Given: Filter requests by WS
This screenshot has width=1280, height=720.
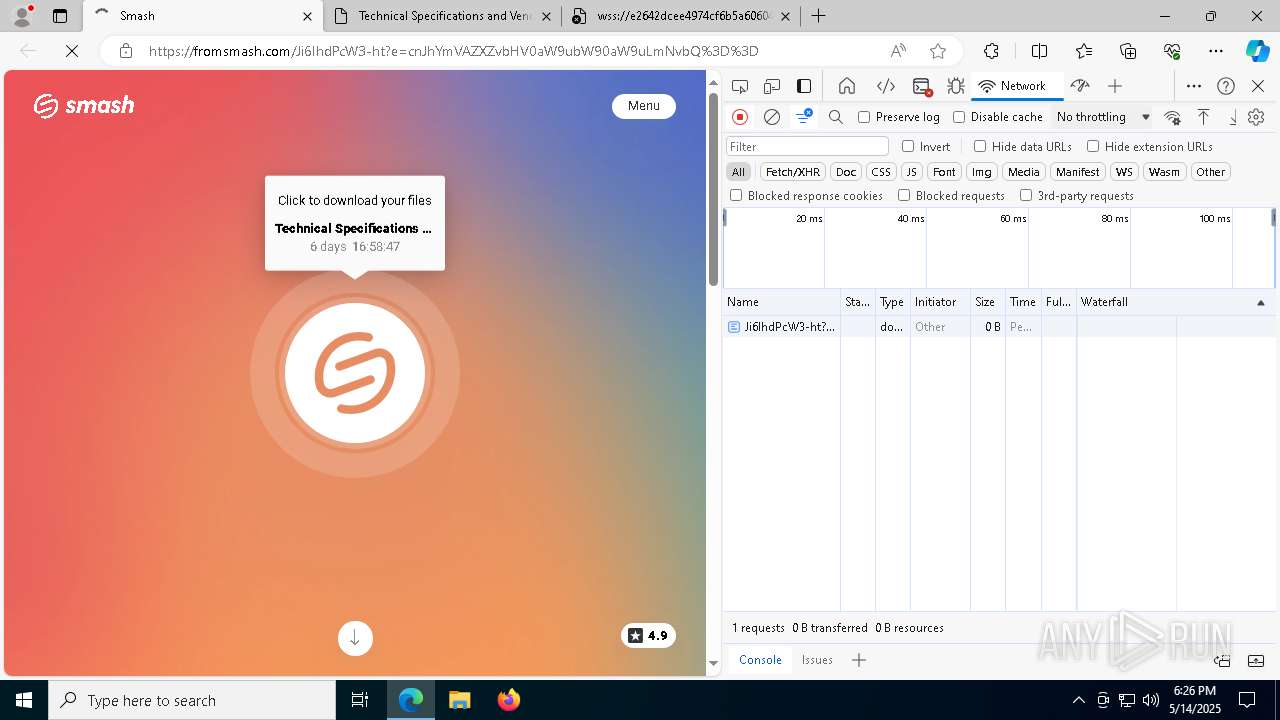Looking at the screenshot, I should tap(1125, 172).
